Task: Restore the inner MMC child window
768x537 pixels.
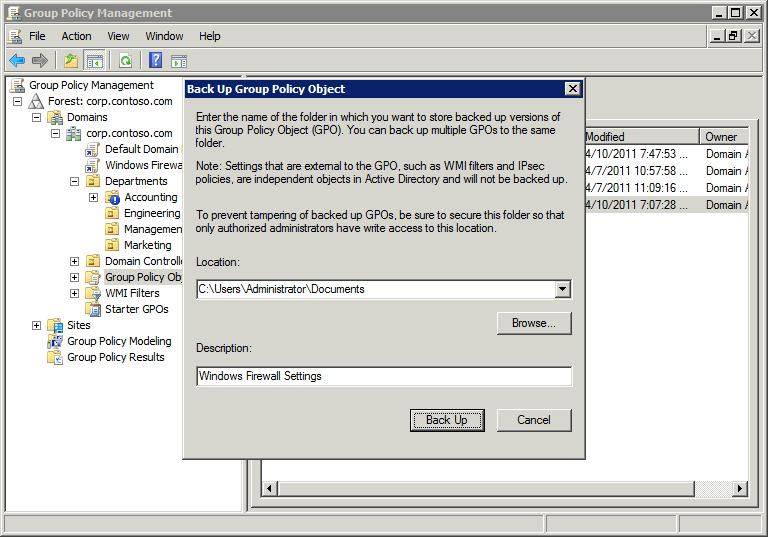Action: click(x=734, y=36)
